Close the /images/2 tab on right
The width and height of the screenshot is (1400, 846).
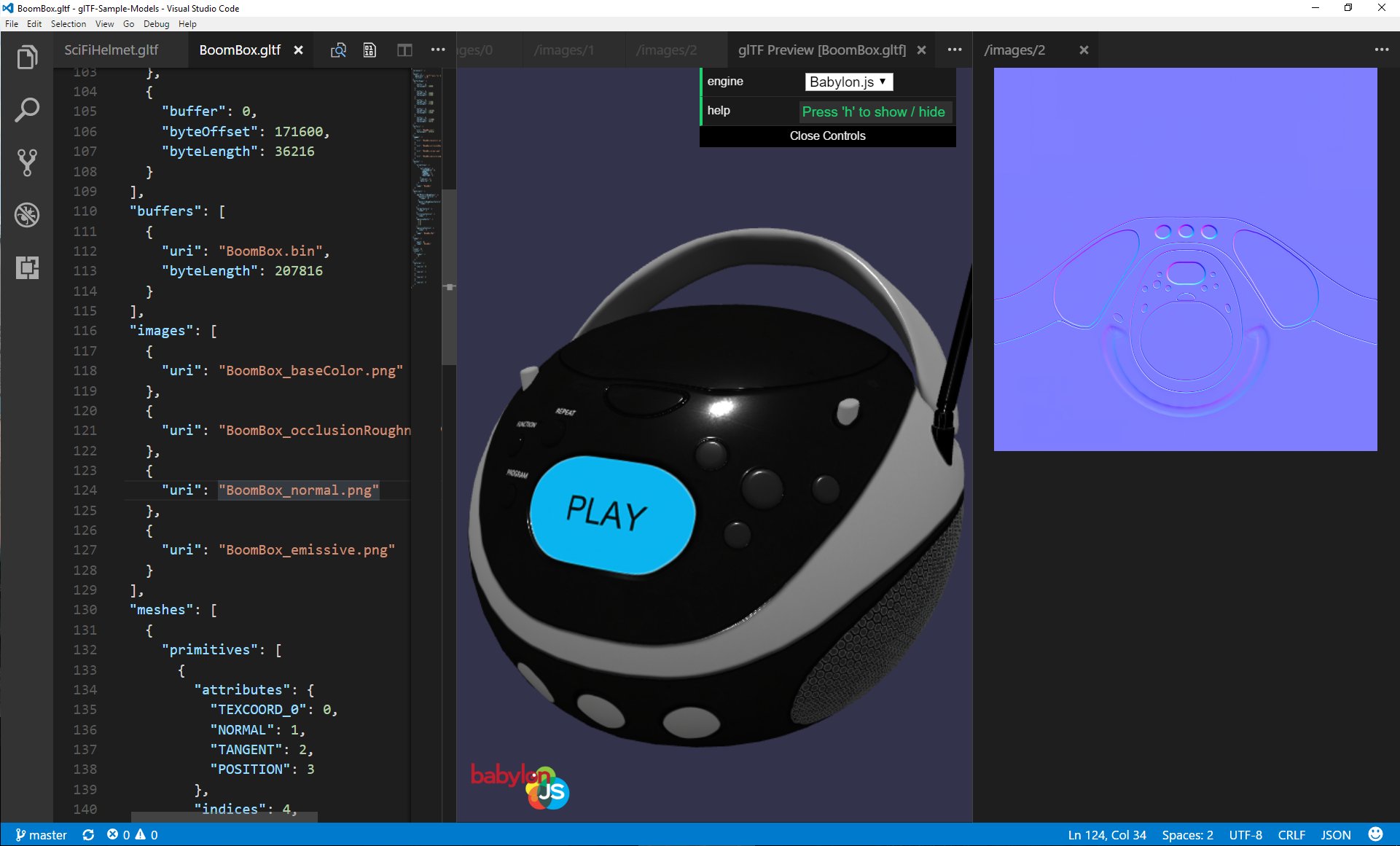coord(1084,50)
